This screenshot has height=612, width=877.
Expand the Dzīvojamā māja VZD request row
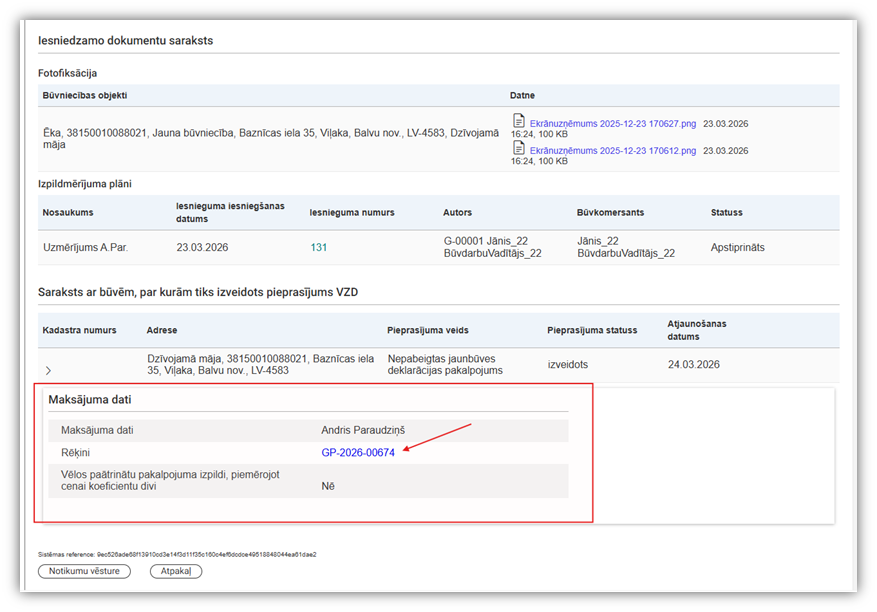[x=48, y=371]
